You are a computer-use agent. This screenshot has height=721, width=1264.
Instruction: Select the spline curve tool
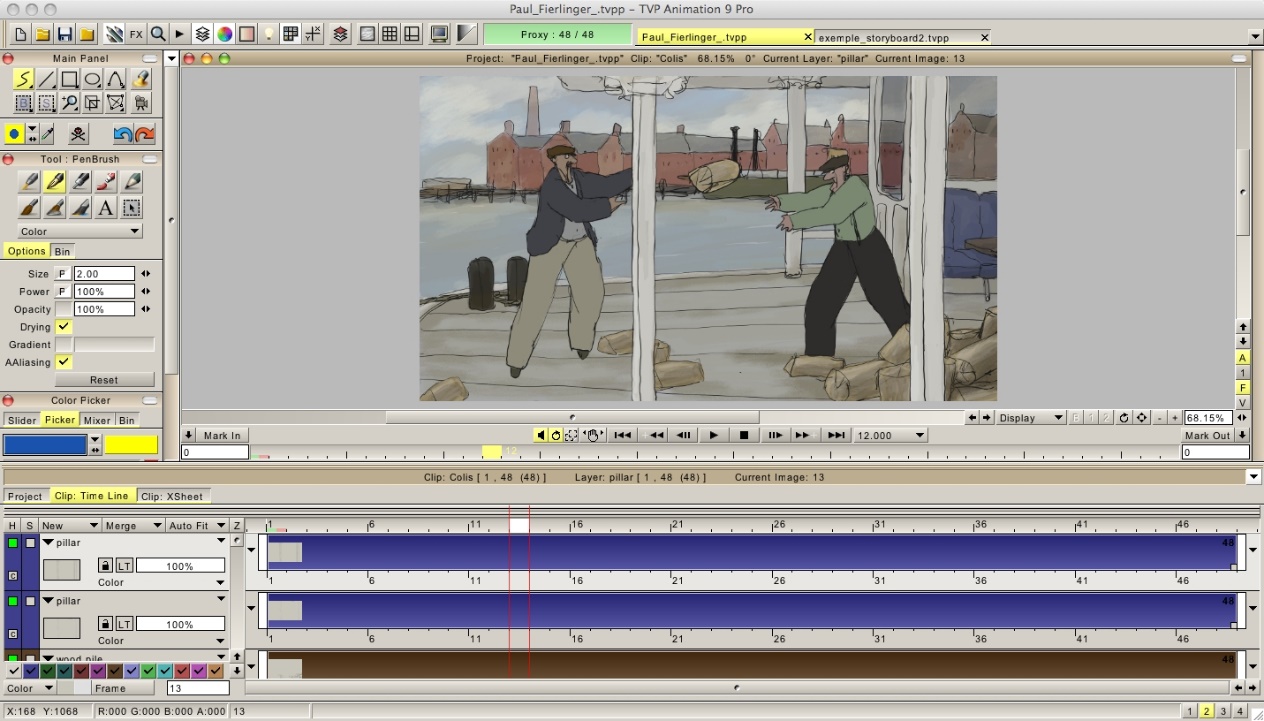click(x=116, y=79)
